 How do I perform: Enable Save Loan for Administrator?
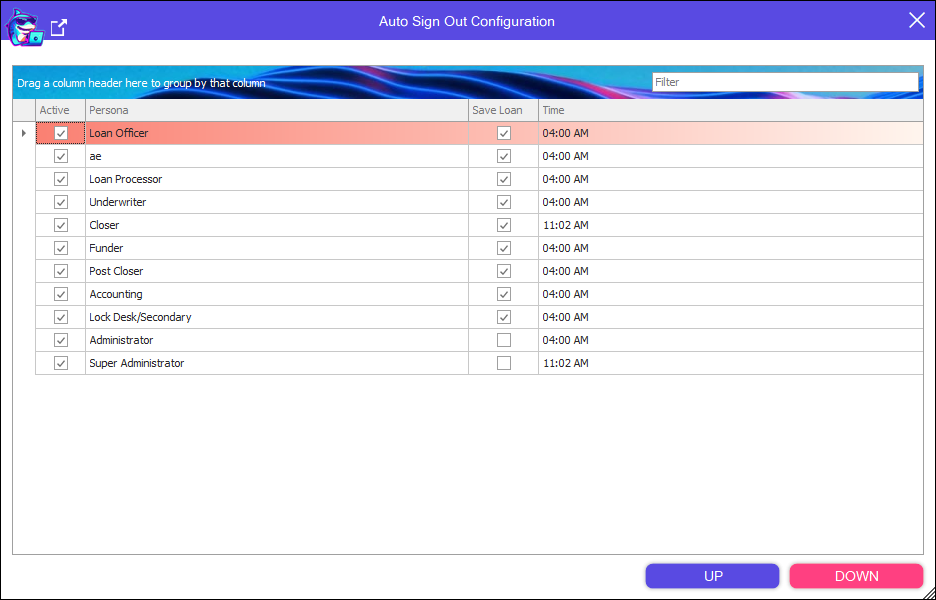[x=504, y=340]
